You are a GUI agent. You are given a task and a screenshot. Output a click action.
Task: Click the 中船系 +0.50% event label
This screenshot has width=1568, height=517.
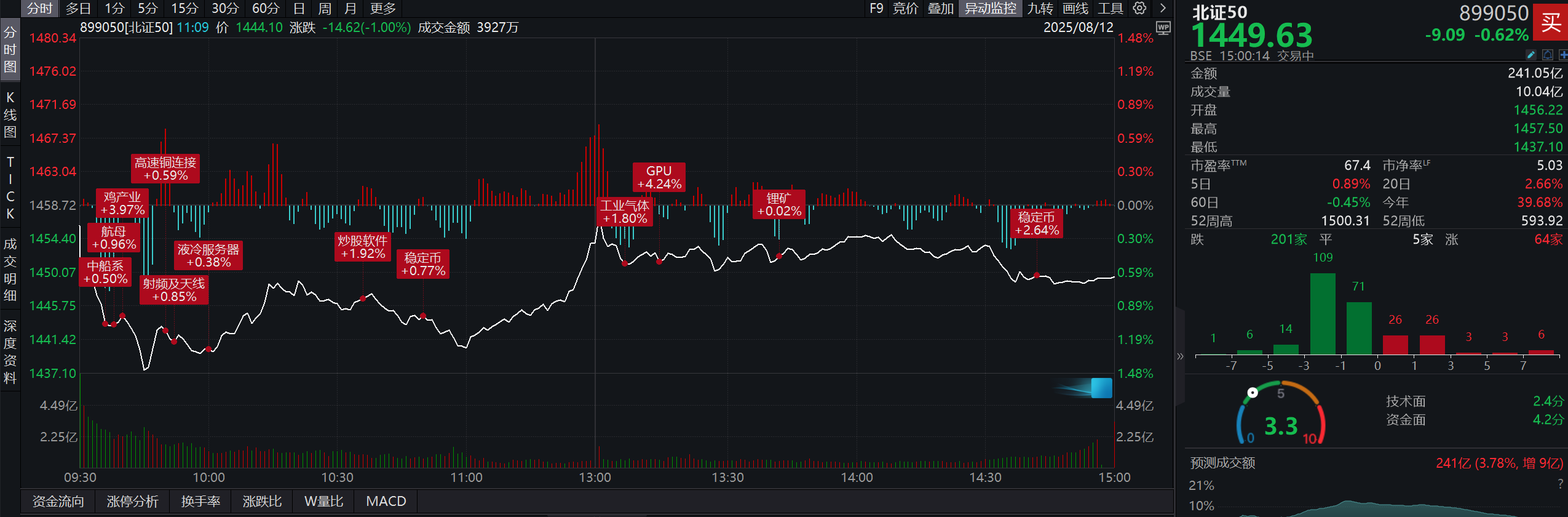[105, 272]
